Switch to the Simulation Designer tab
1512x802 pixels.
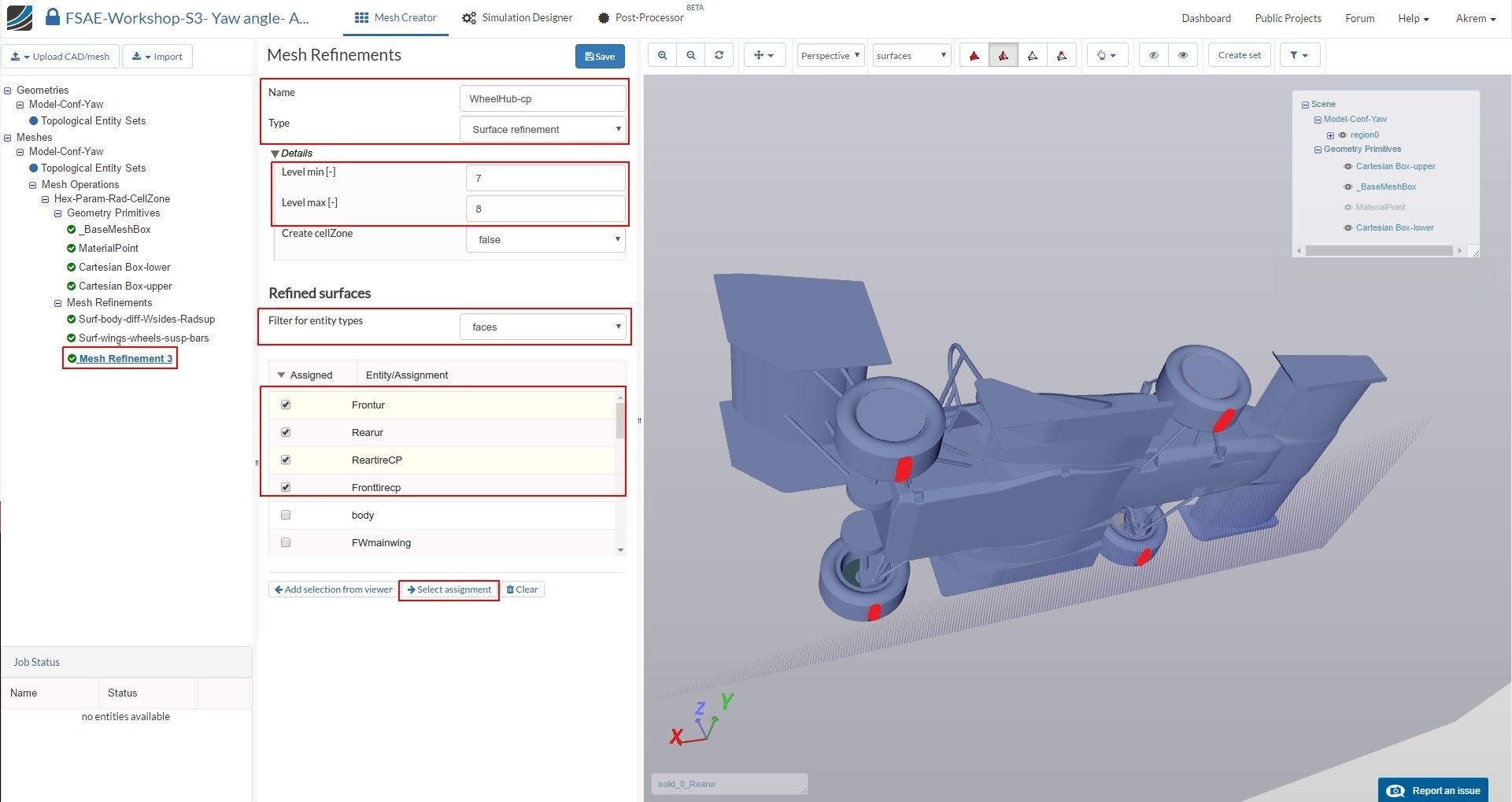point(517,18)
